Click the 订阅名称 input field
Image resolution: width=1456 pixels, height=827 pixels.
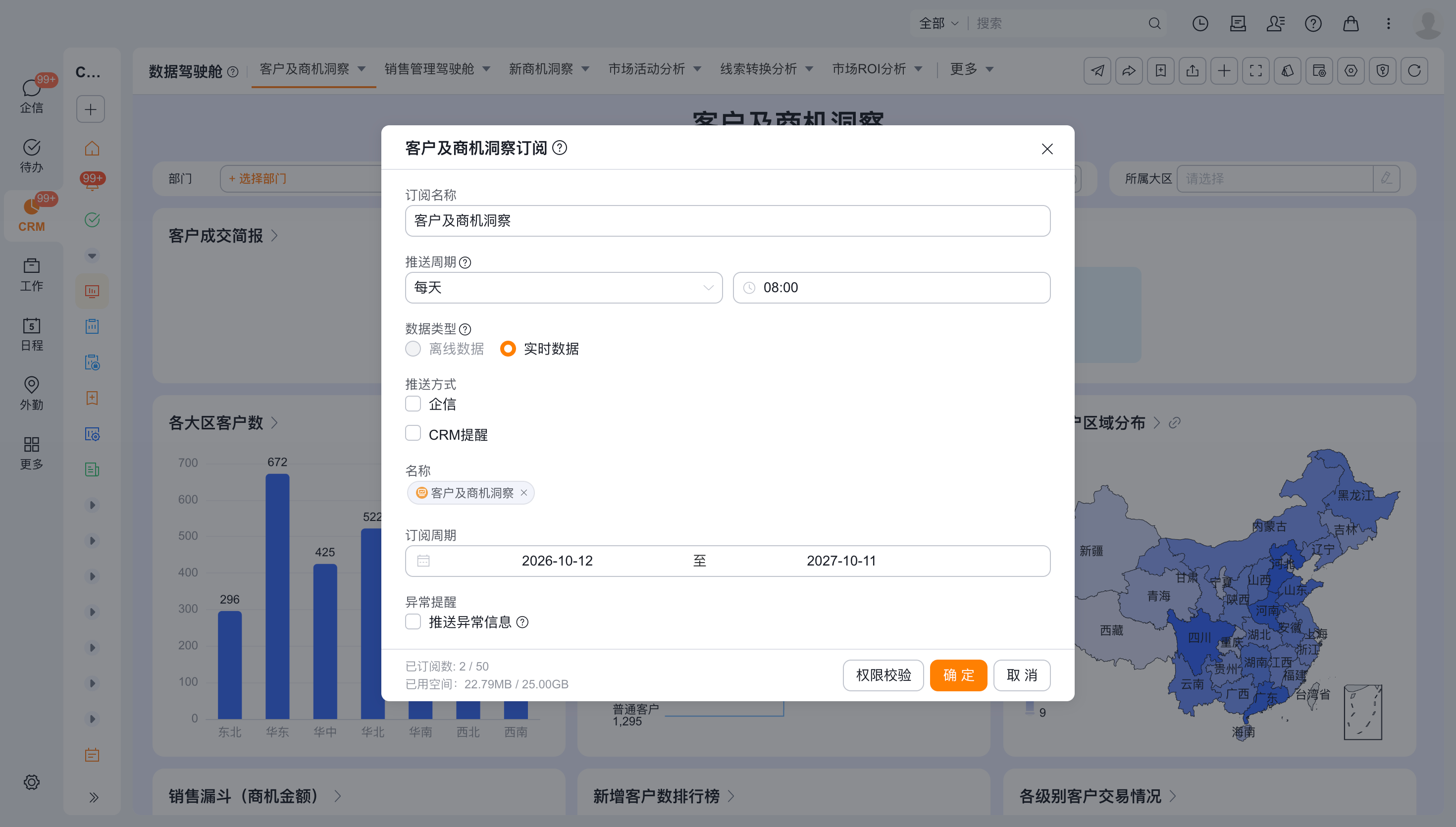pos(728,221)
